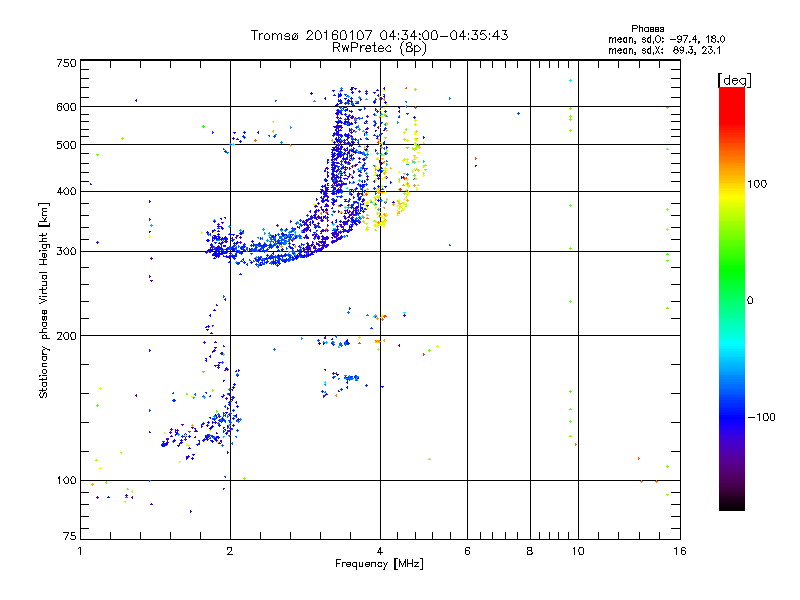Click the y-axis tick label '200'
The image size is (800, 600).
(66, 336)
